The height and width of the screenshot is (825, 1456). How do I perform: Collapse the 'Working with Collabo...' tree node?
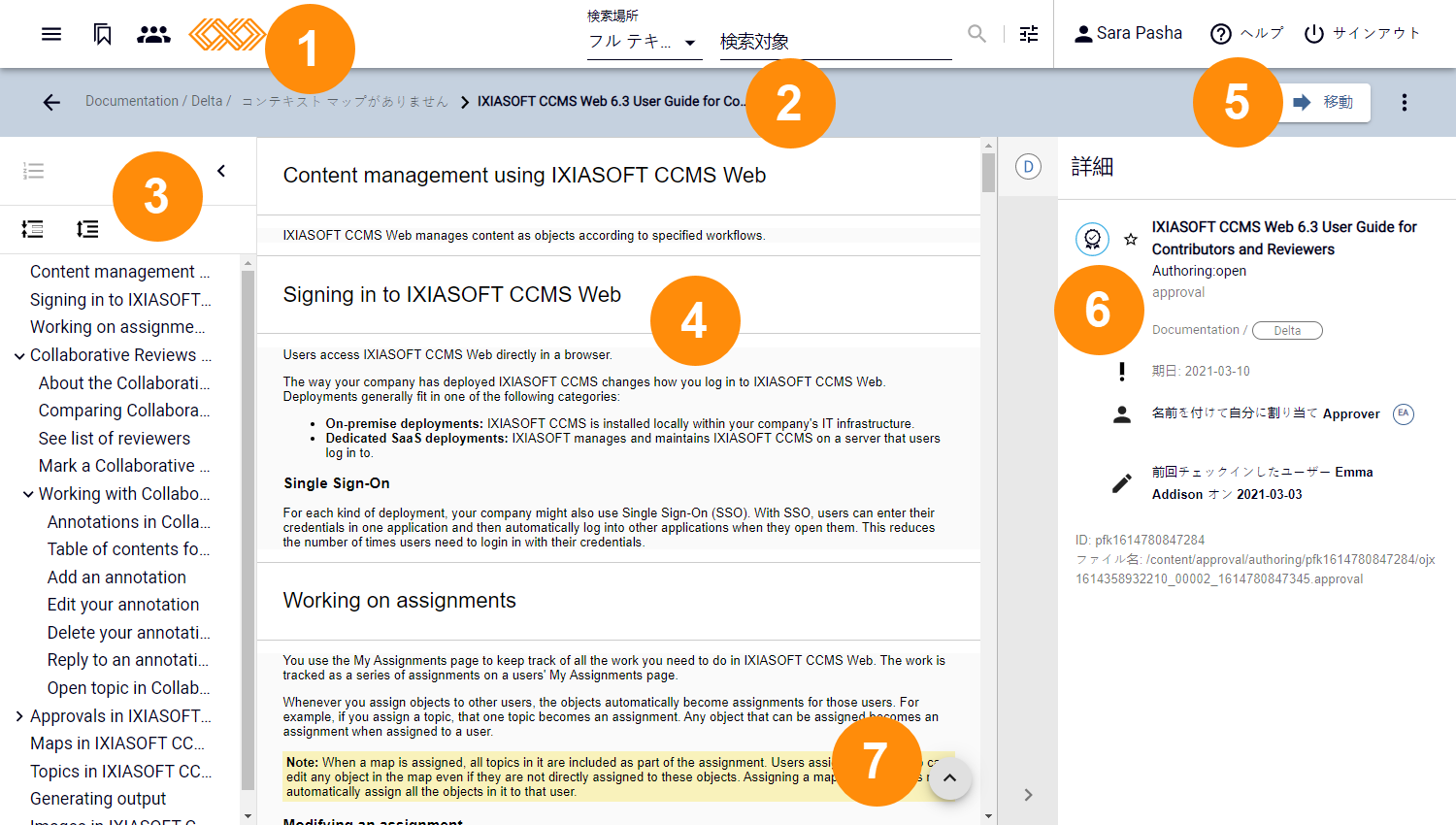(x=28, y=495)
